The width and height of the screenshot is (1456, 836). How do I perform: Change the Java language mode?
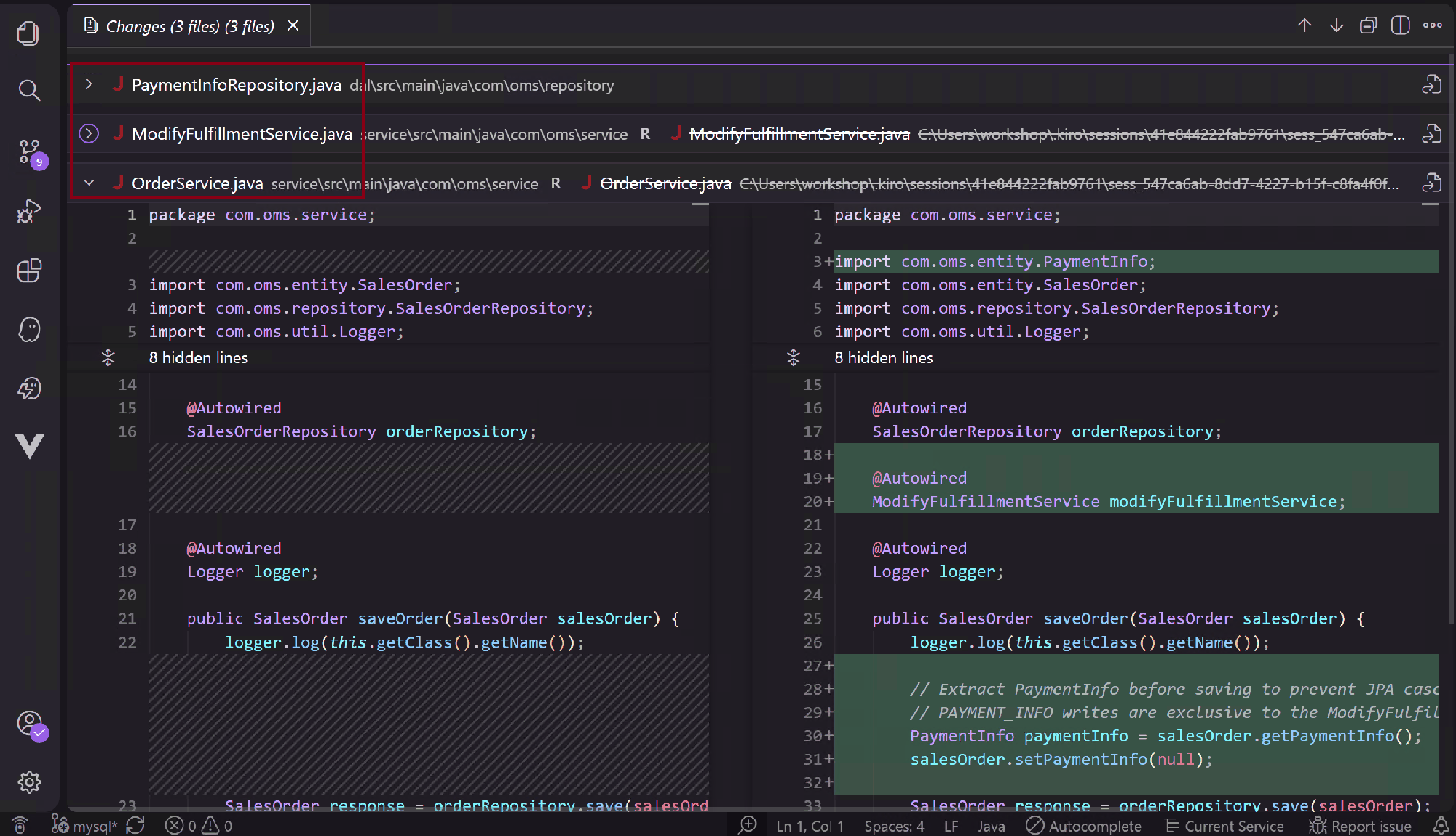pyautogui.click(x=991, y=826)
